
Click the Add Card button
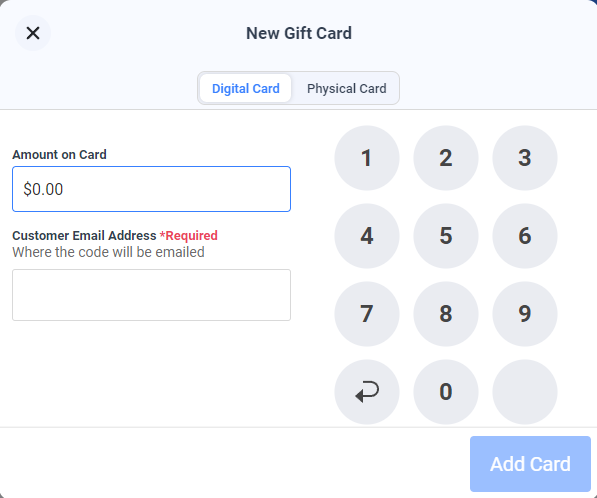coord(530,464)
